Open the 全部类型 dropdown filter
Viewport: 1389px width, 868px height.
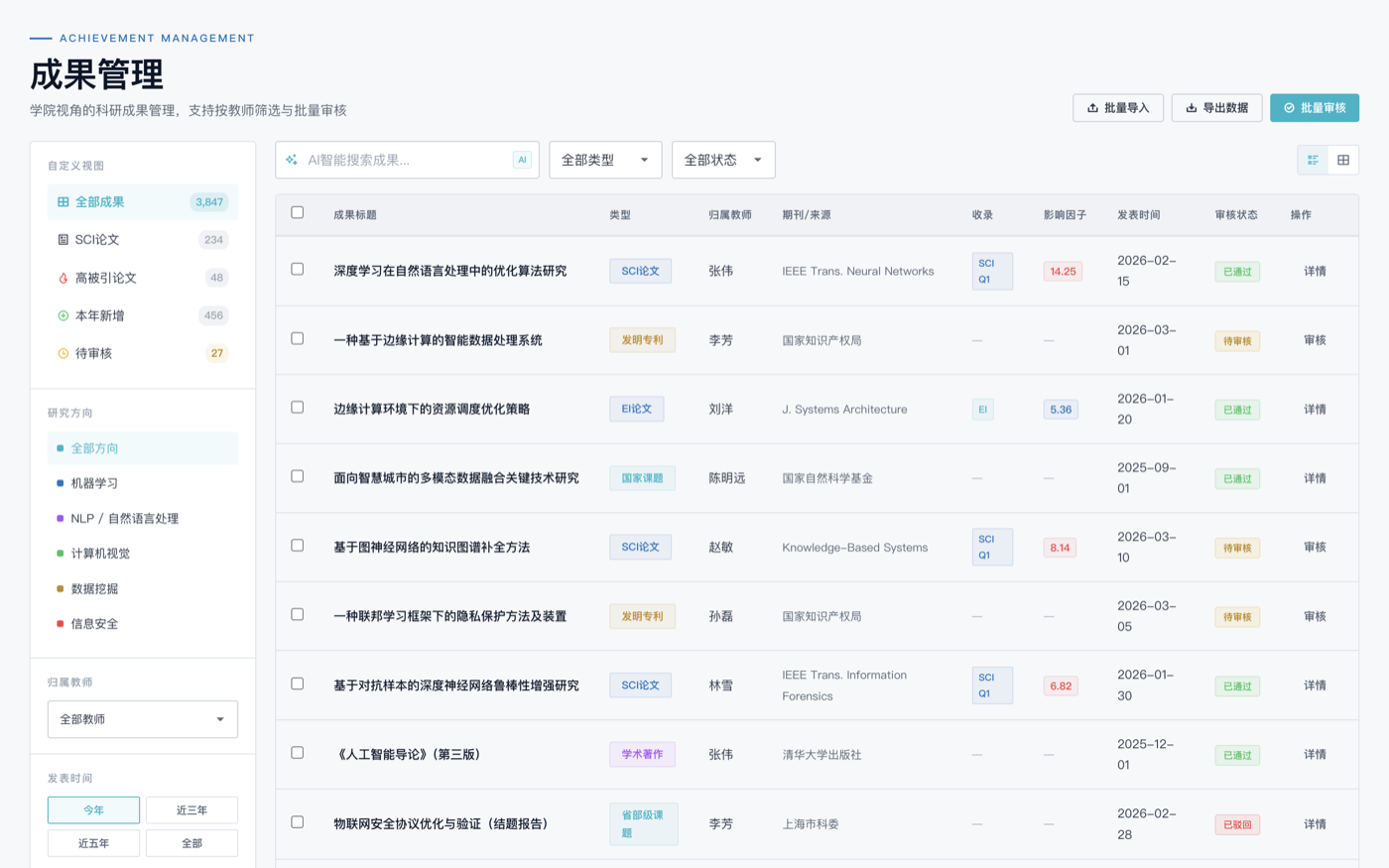(605, 159)
